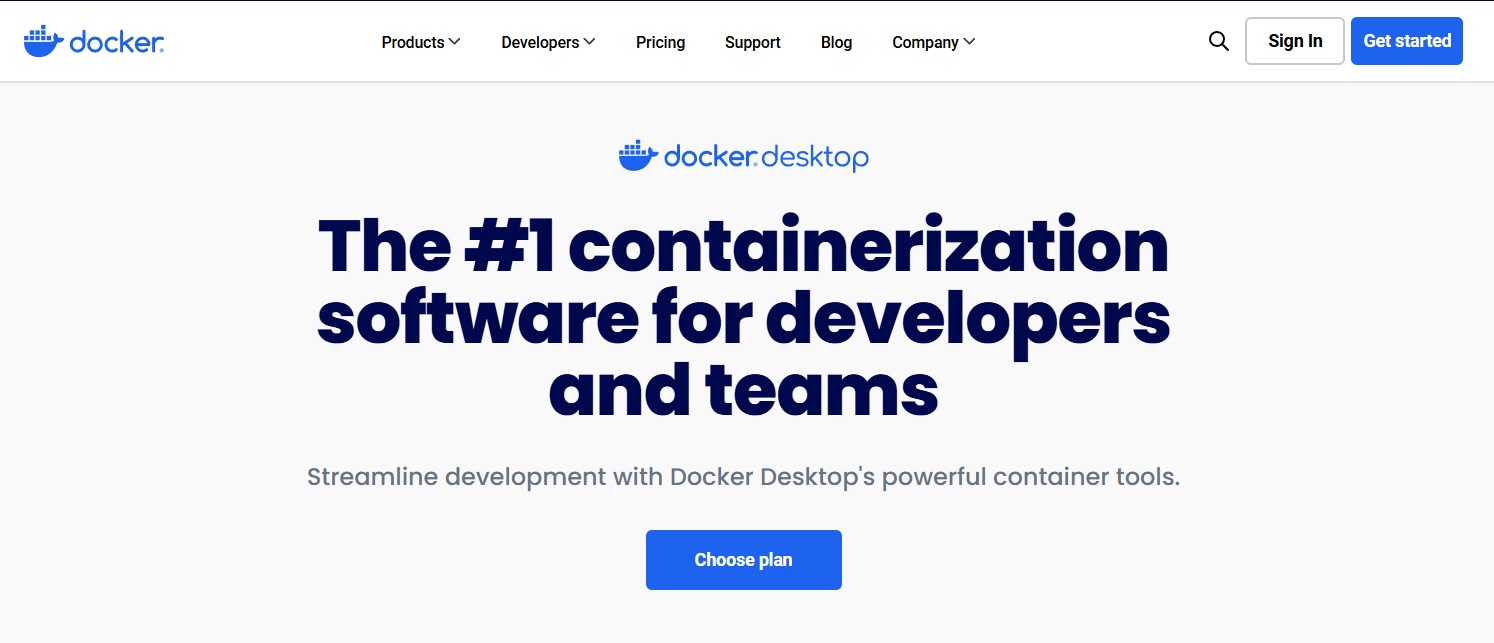Visit the Blog from the navigation bar
1494x643 pixels.
click(x=836, y=42)
